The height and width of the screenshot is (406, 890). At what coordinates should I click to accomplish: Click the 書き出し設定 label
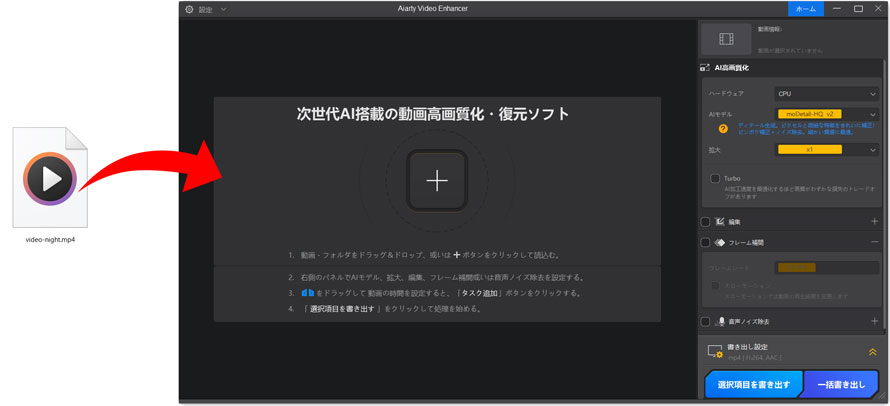point(748,346)
